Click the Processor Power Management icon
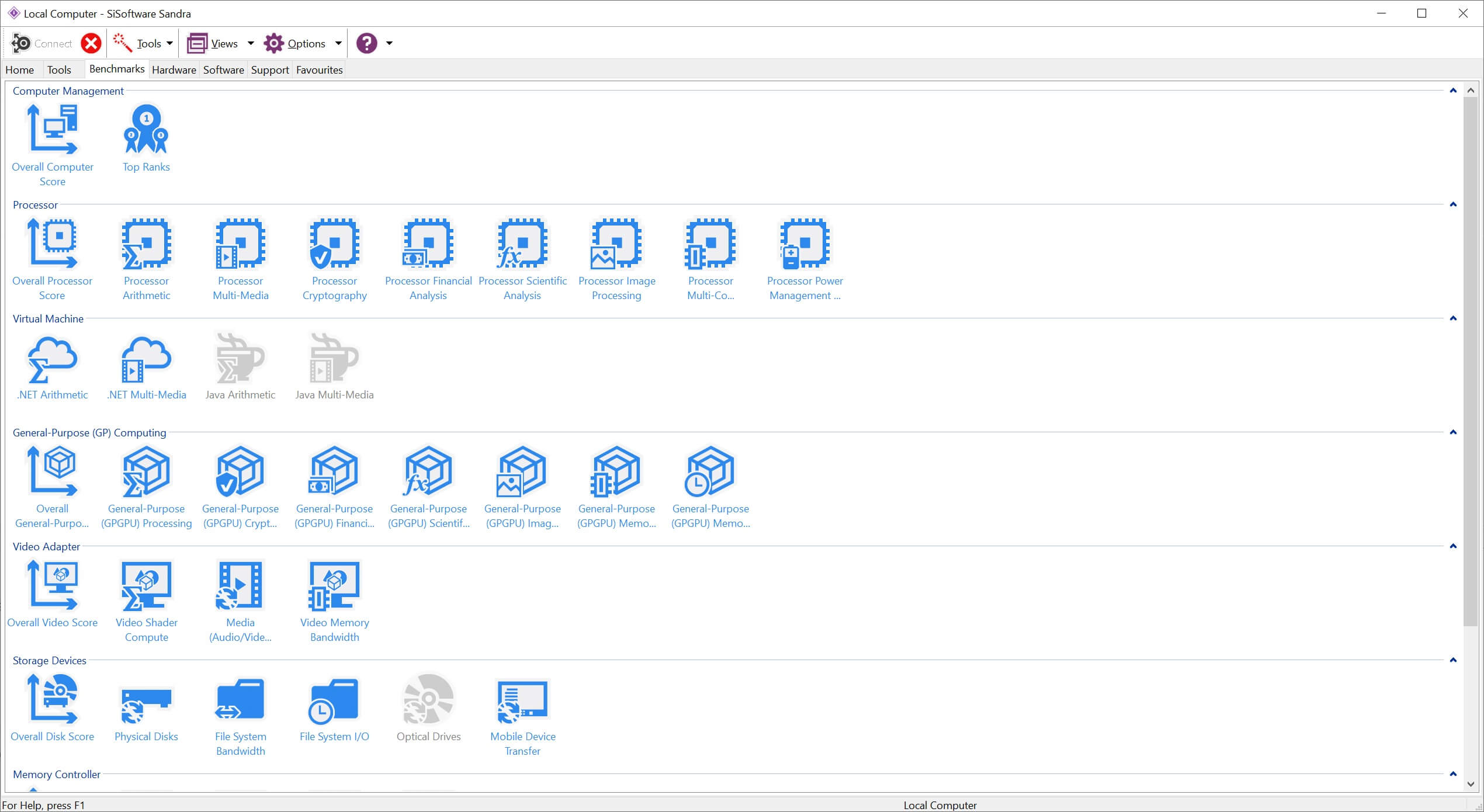 click(805, 244)
